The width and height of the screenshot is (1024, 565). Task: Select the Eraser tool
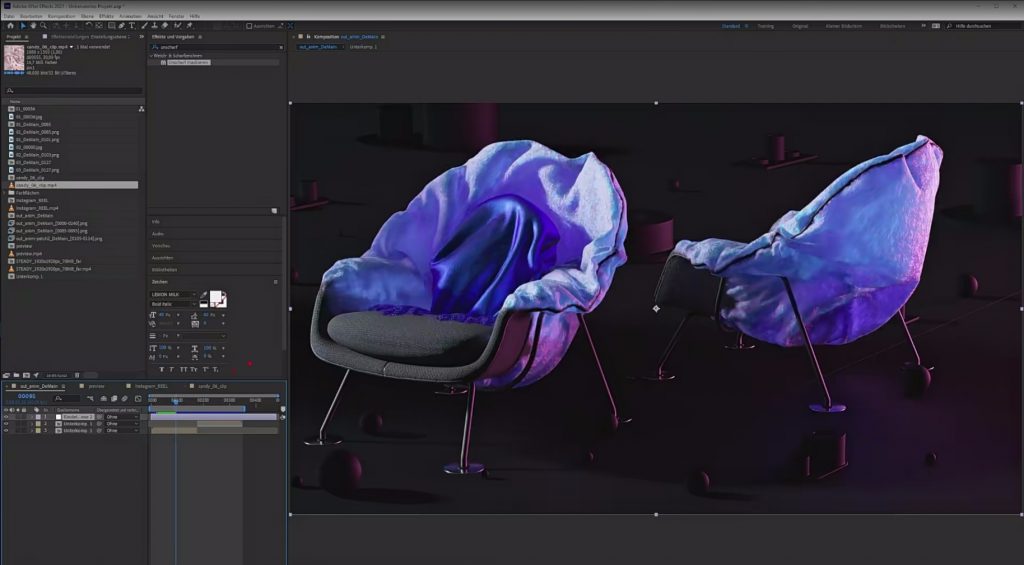[x=165, y=26]
